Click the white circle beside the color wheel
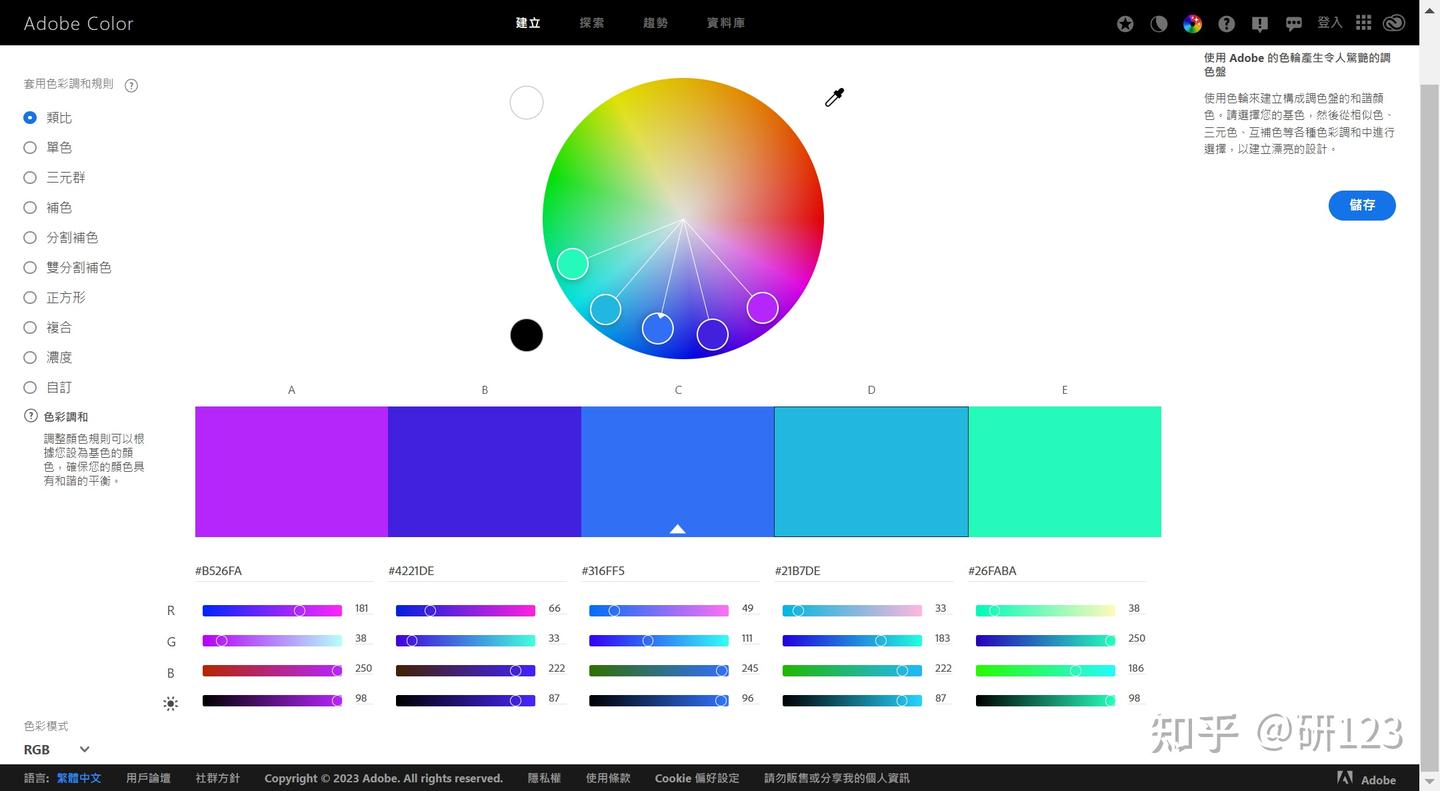Viewport: 1440px width, 791px height. click(527, 102)
